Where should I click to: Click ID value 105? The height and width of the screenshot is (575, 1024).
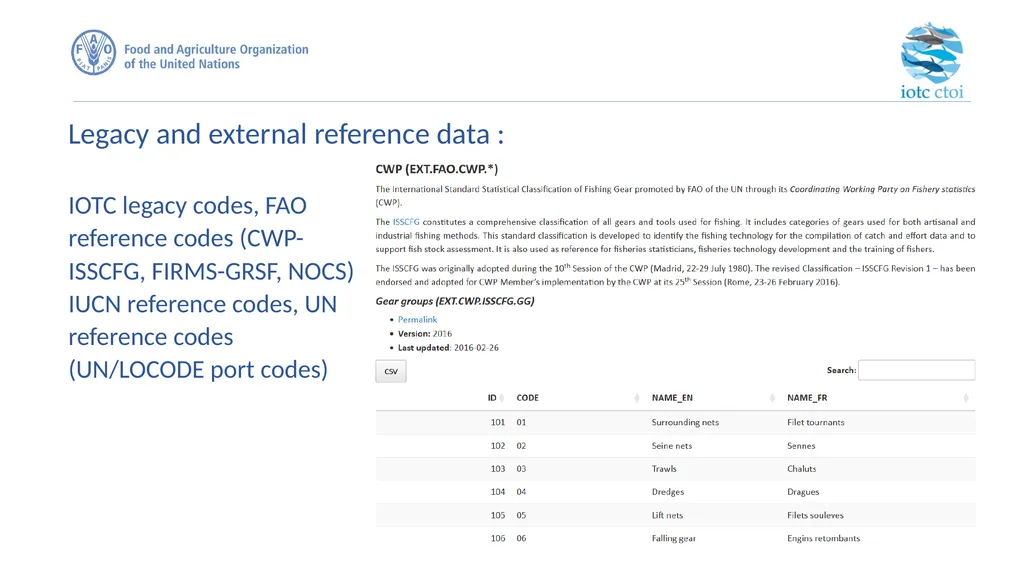pos(498,515)
